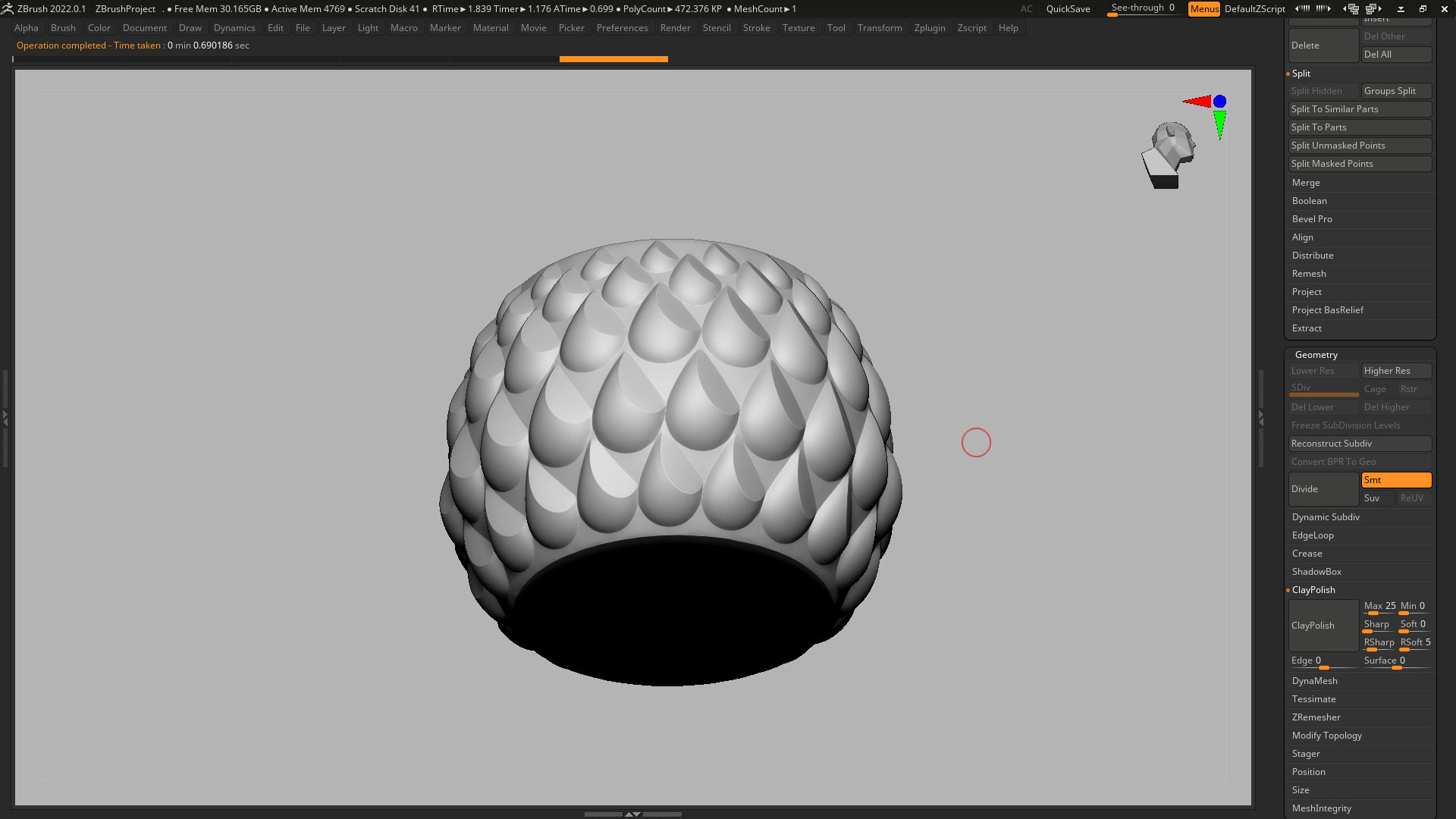Click the red X-axis cone on the gizmo
The width and height of the screenshot is (1456, 819).
tap(1197, 101)
